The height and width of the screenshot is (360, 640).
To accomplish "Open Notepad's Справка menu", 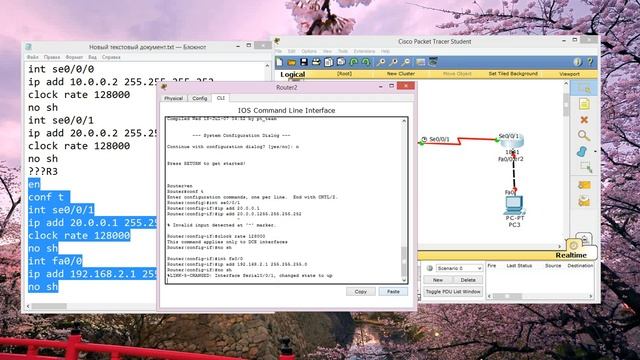I will click(x=111, y=57).
